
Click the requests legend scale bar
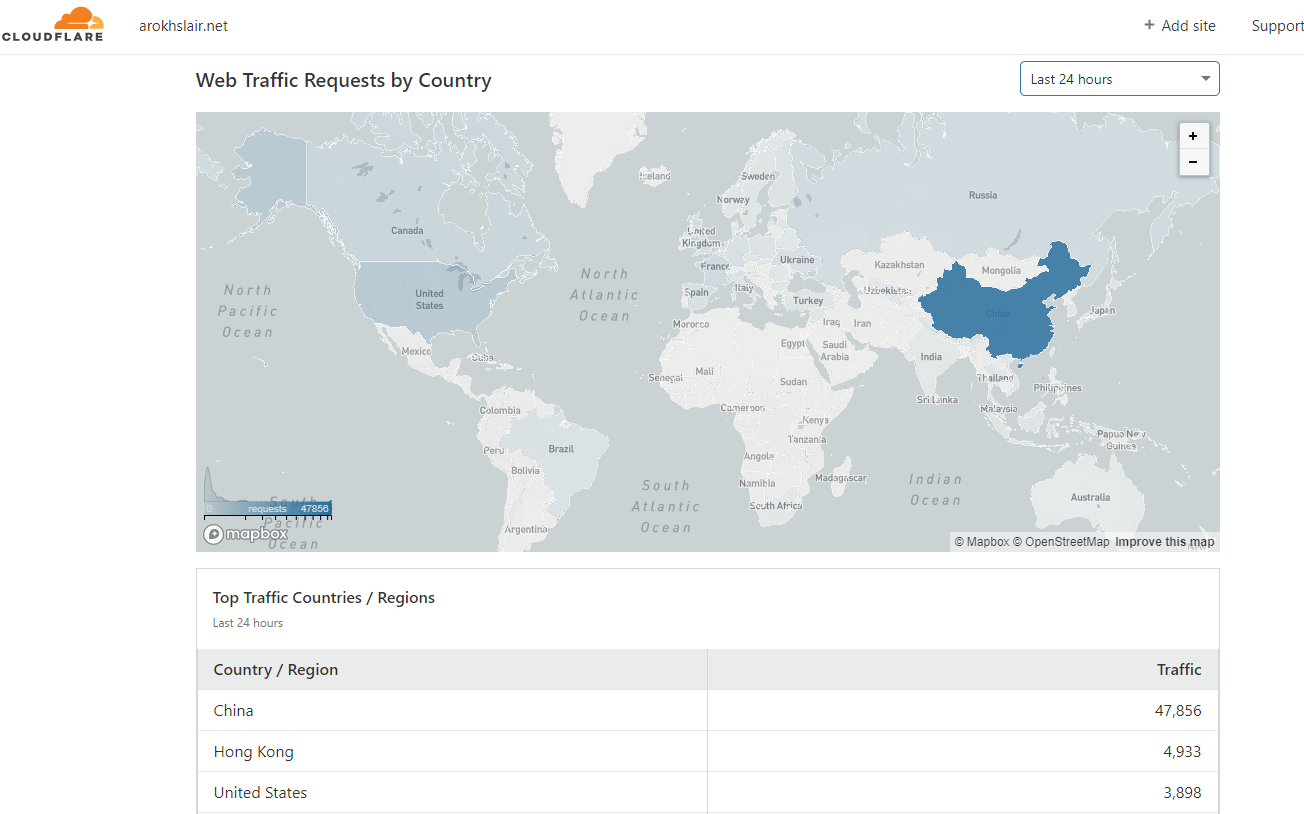click(268, 509)
